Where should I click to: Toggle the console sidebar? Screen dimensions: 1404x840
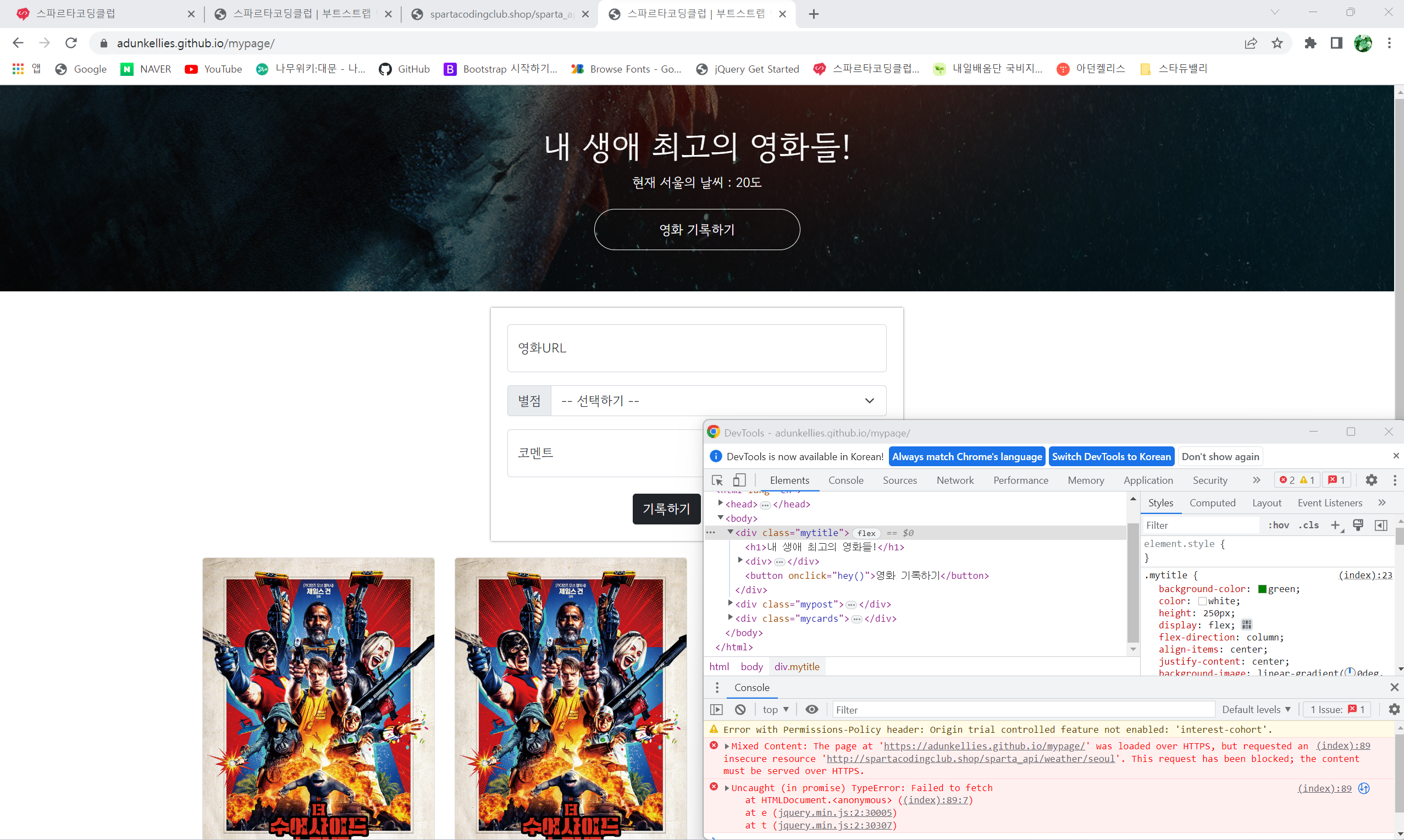(x=716, y=709)
